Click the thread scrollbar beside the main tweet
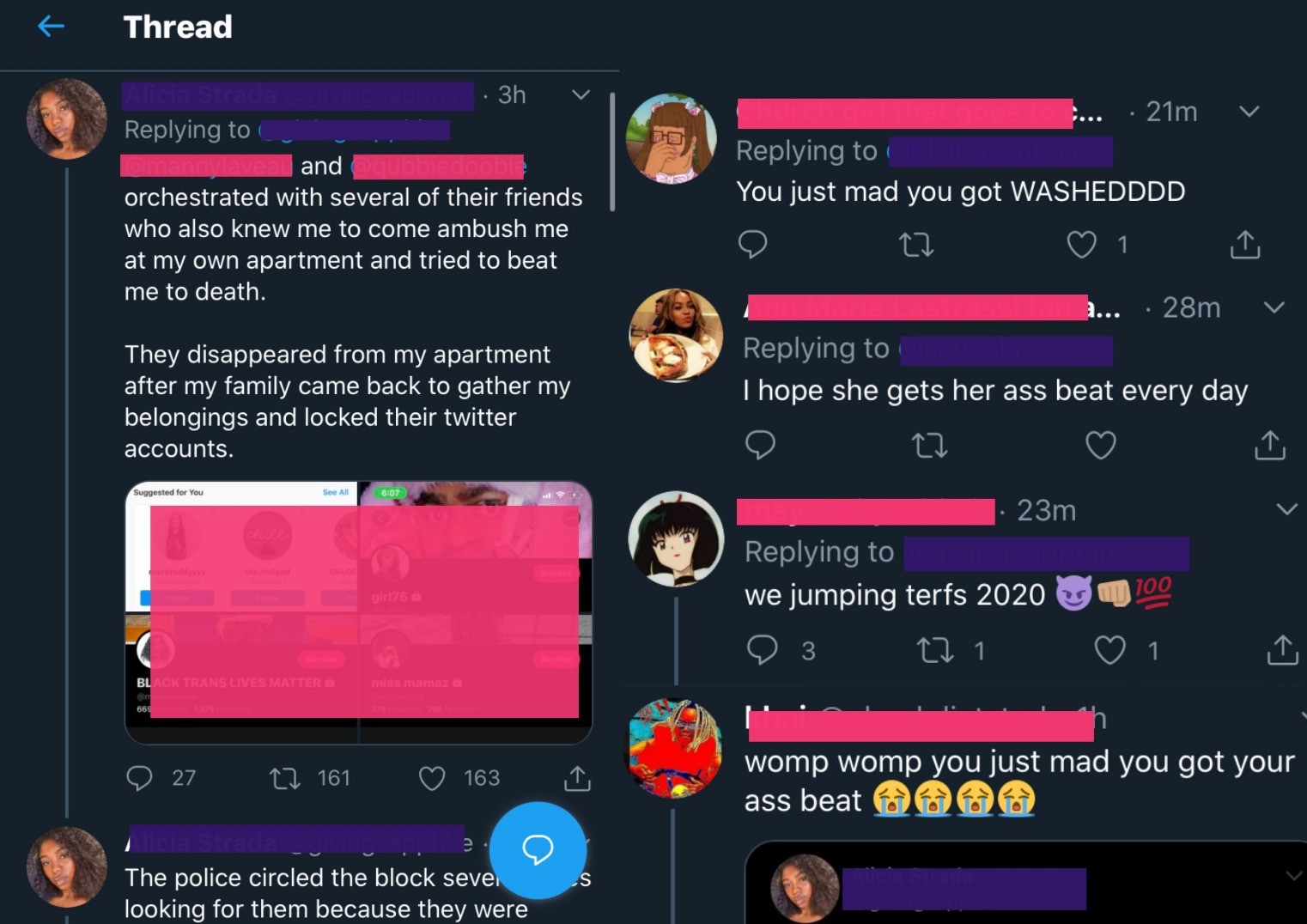Image resolution: width=1307 pixels, height=924 pixels. [612, 152]
